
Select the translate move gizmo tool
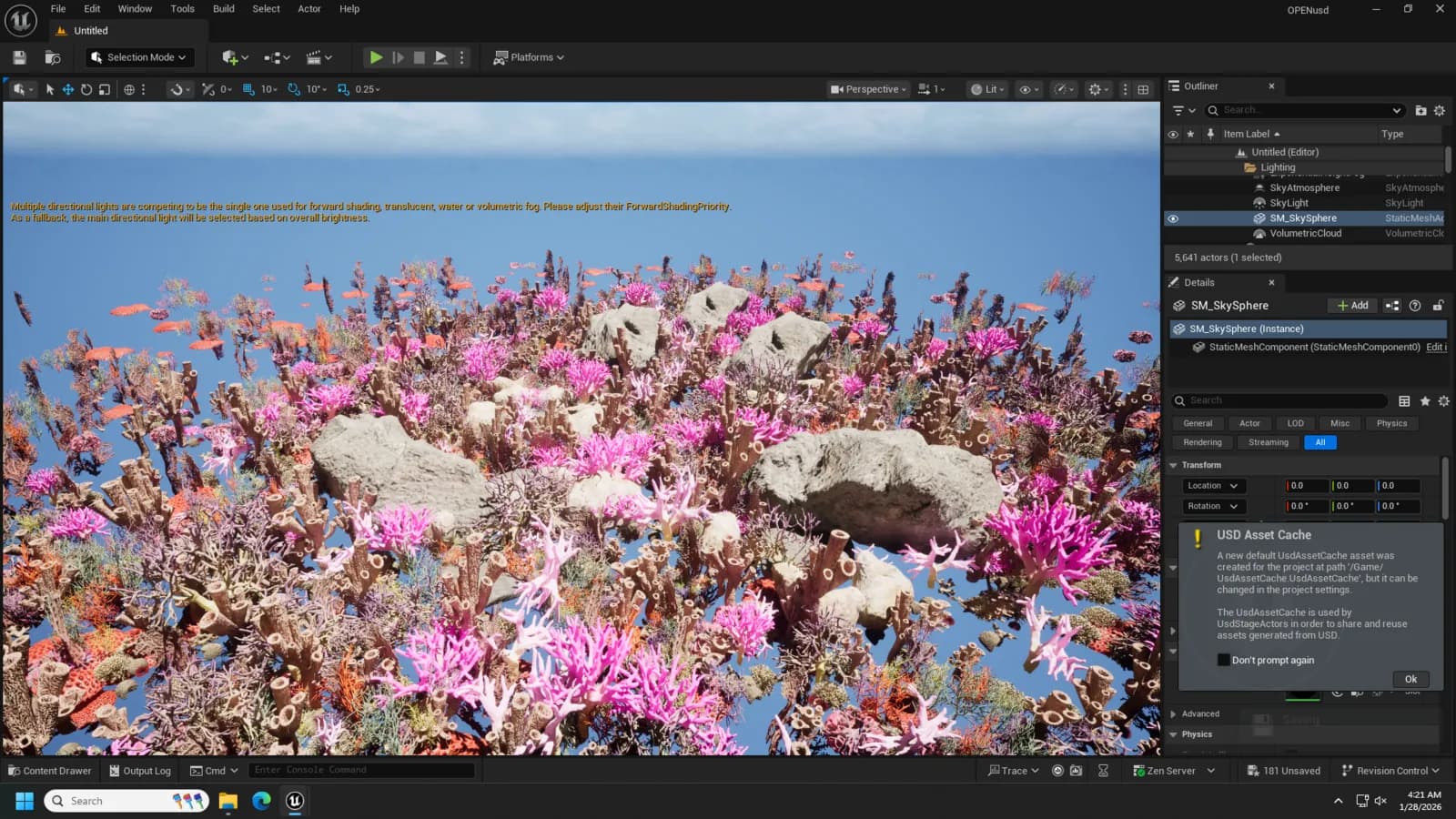tap(68, 89)
